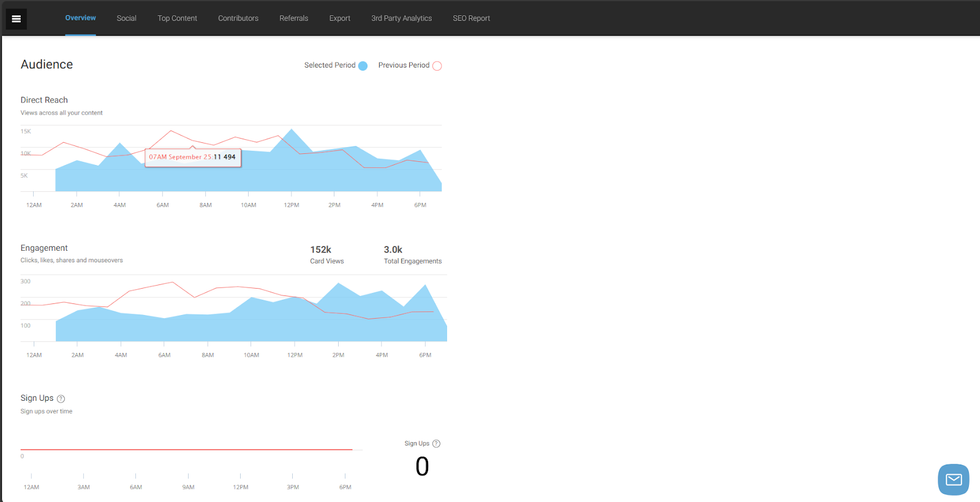Go to the Top Content tab
This screenshot has height=502, width=980.
tap(177, 18)
